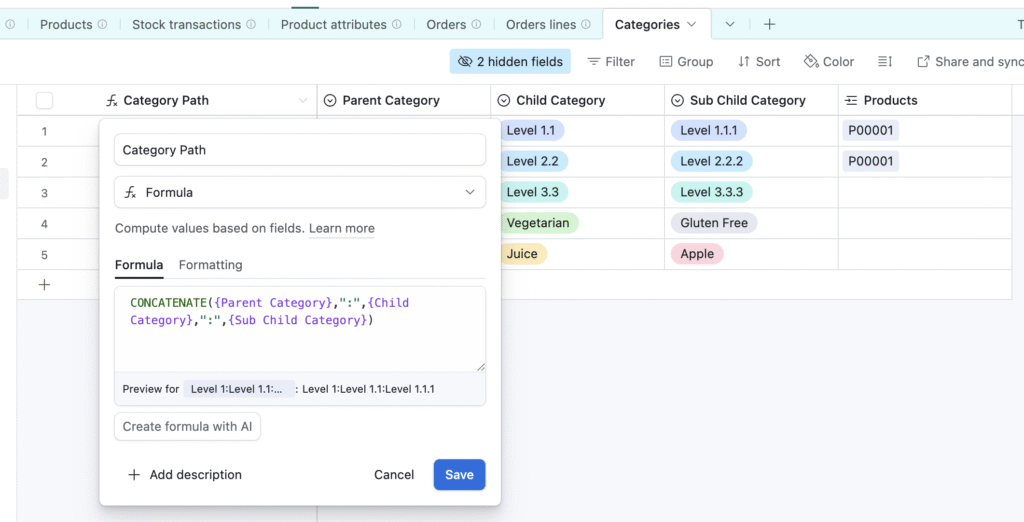Click info icon next to Product attributes tab
The image size is (1024, 522).
pyautogui.click(x=396, y=24)
